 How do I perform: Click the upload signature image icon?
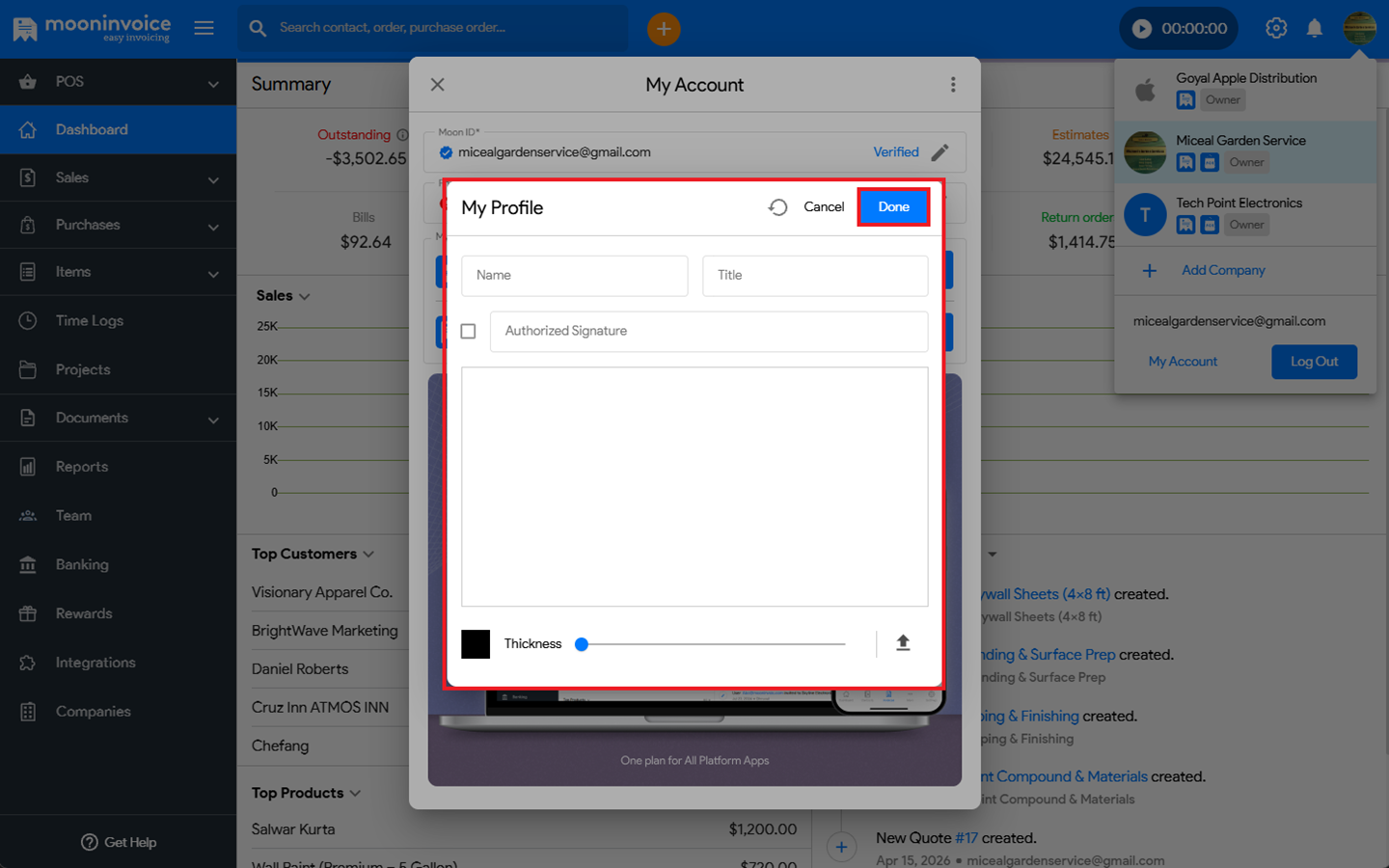point(903,643)
